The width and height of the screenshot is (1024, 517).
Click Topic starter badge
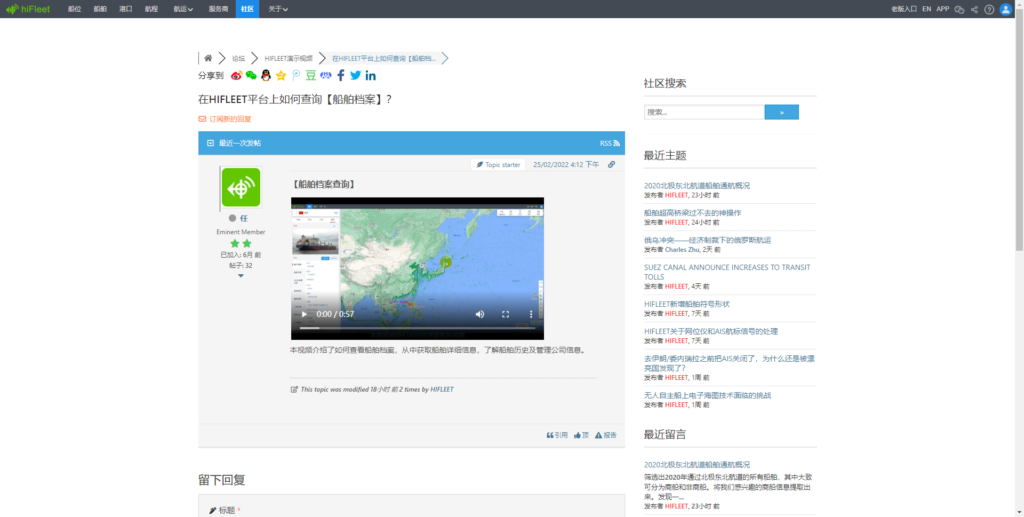498,164
